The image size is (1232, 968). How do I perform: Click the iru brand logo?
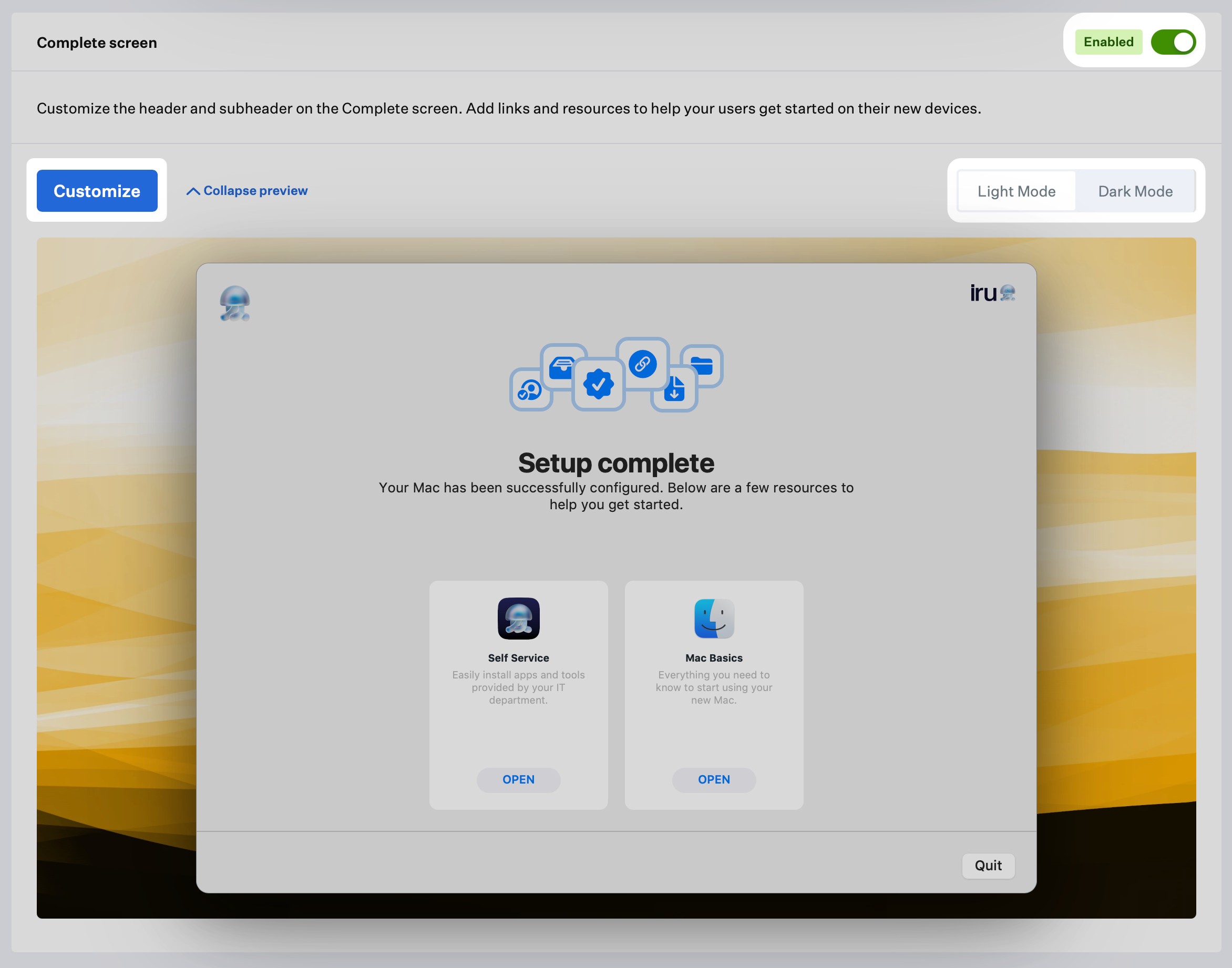pyautogui.click(x=992, y=293)
